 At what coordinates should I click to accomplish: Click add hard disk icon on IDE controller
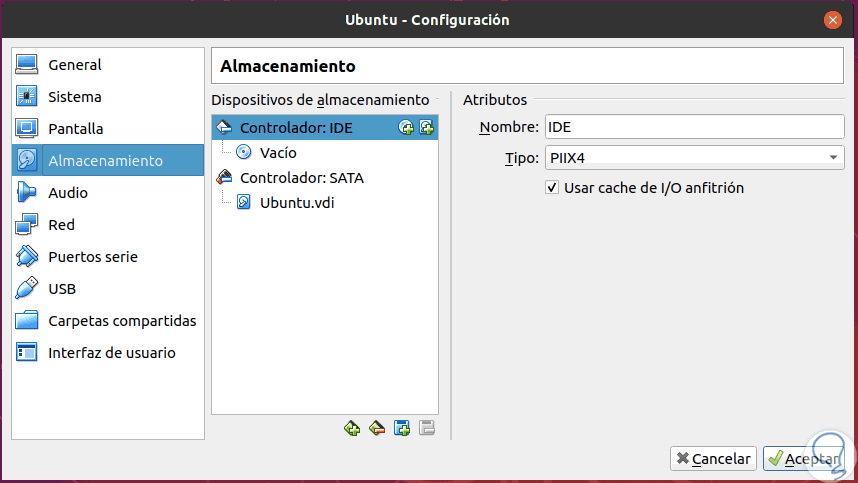click(426, 127)
